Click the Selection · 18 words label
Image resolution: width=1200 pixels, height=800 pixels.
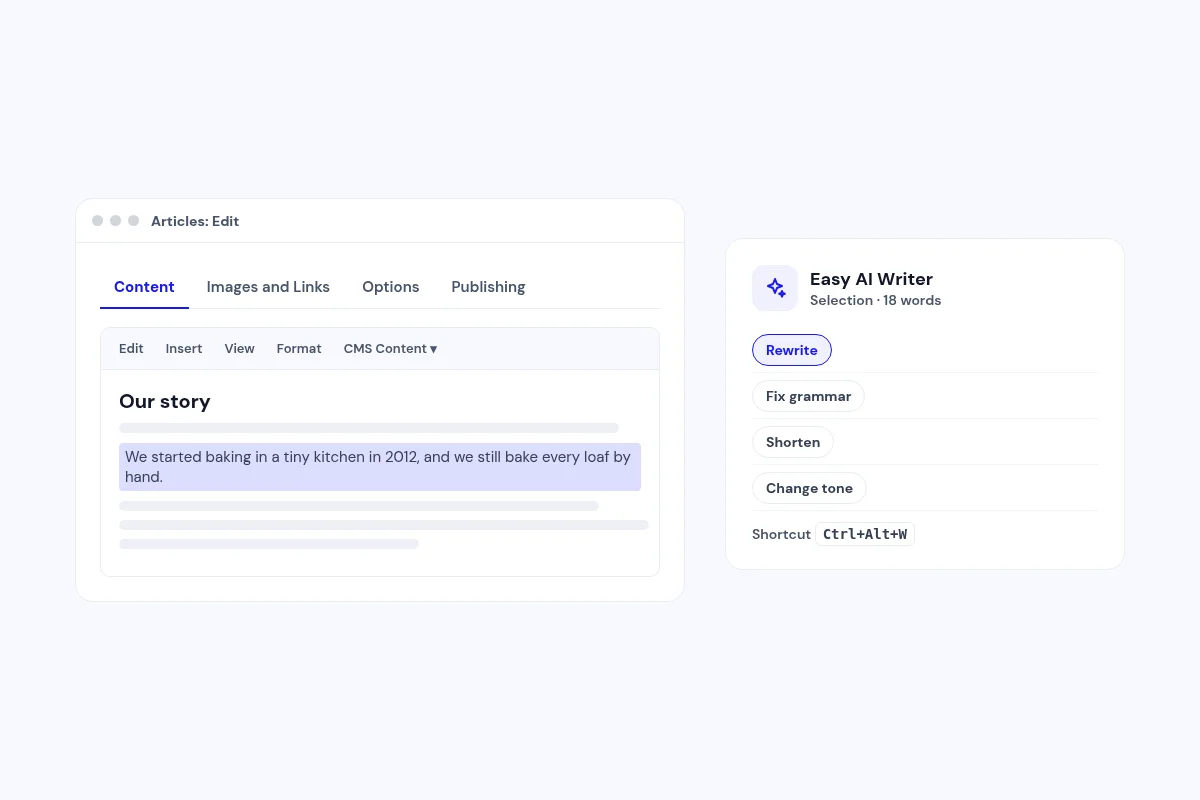tap(875, 301)
